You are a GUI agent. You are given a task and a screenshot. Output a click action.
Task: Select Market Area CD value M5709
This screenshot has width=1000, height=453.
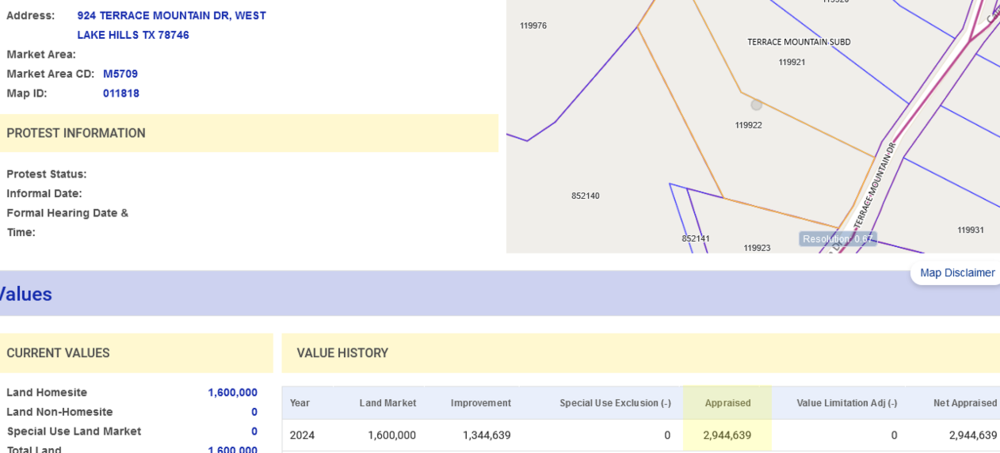(120, 74)
